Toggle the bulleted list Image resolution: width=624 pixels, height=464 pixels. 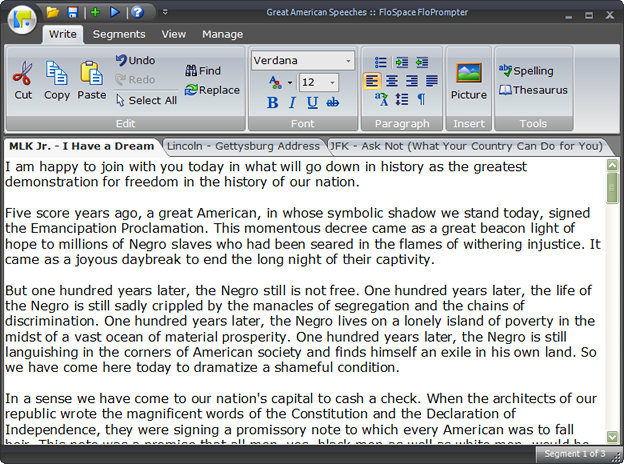[x=380, y=62]
